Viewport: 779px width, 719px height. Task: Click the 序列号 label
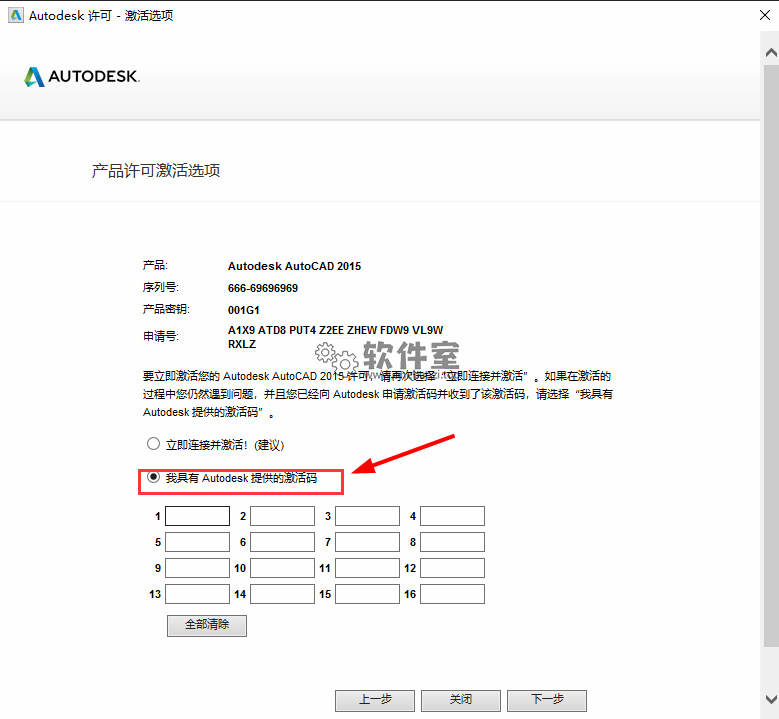tap(160, 287)
